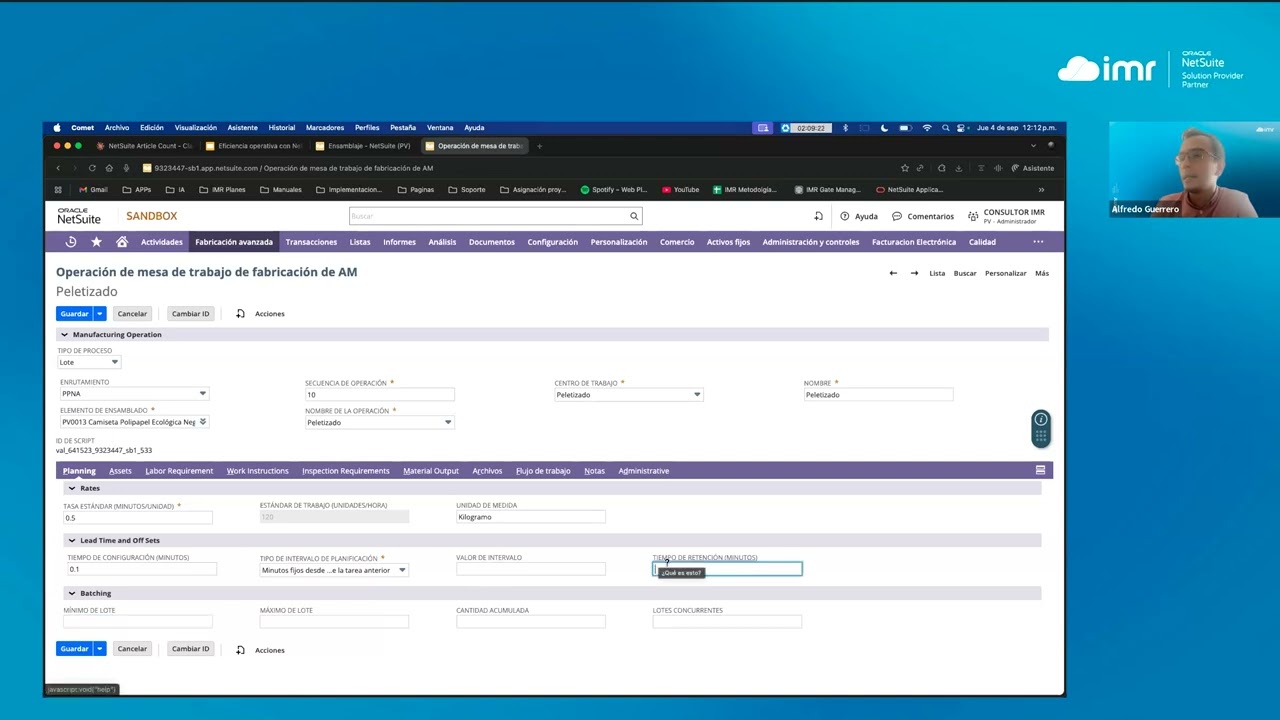Reload the browser page

pyautogui.click(x=92, y=168)
